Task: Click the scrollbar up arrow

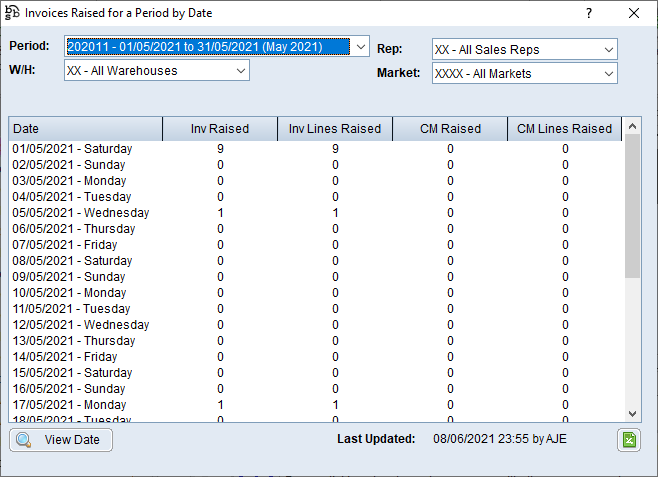Action: 632,127
